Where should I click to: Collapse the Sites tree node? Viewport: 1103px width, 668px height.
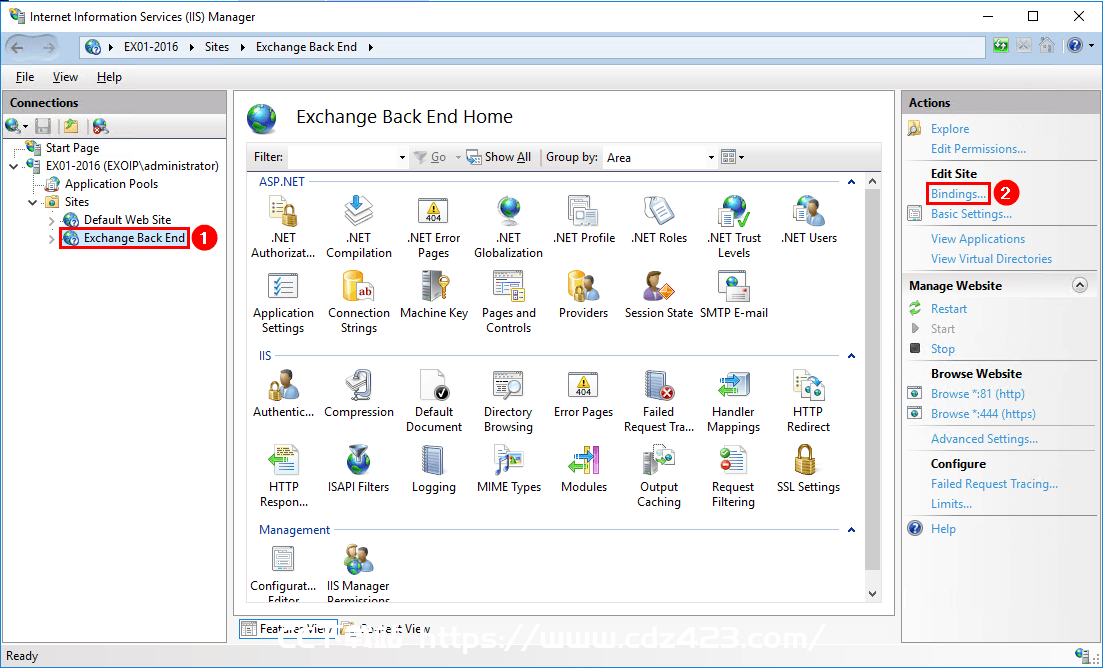point(32,202)
